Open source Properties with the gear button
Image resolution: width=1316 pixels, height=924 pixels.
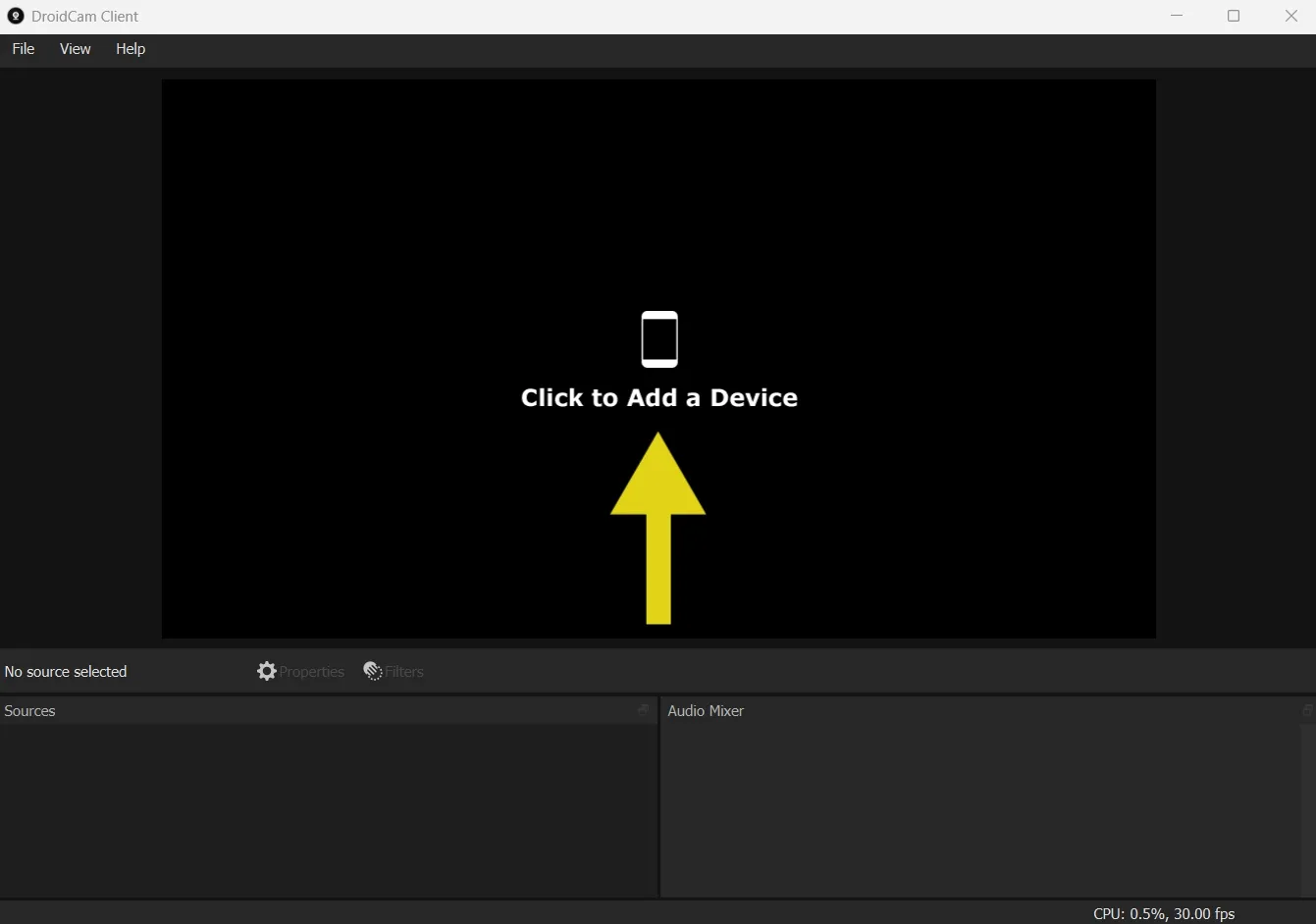[x=300, y=671]
